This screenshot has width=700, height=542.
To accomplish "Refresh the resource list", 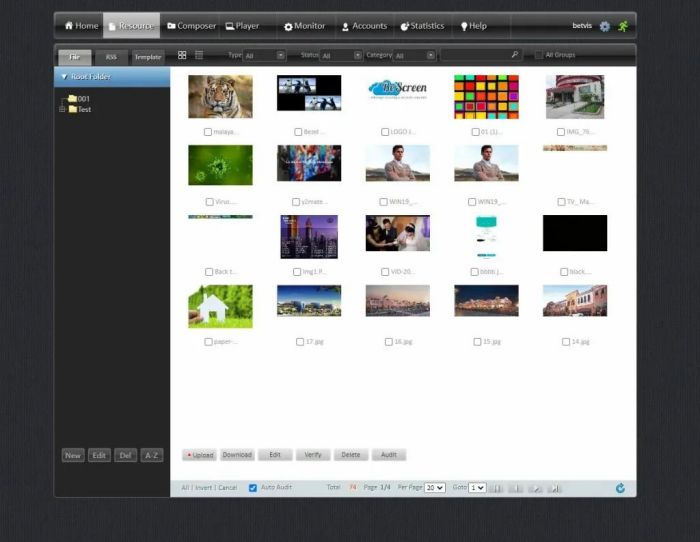I will tap(620, 488).
